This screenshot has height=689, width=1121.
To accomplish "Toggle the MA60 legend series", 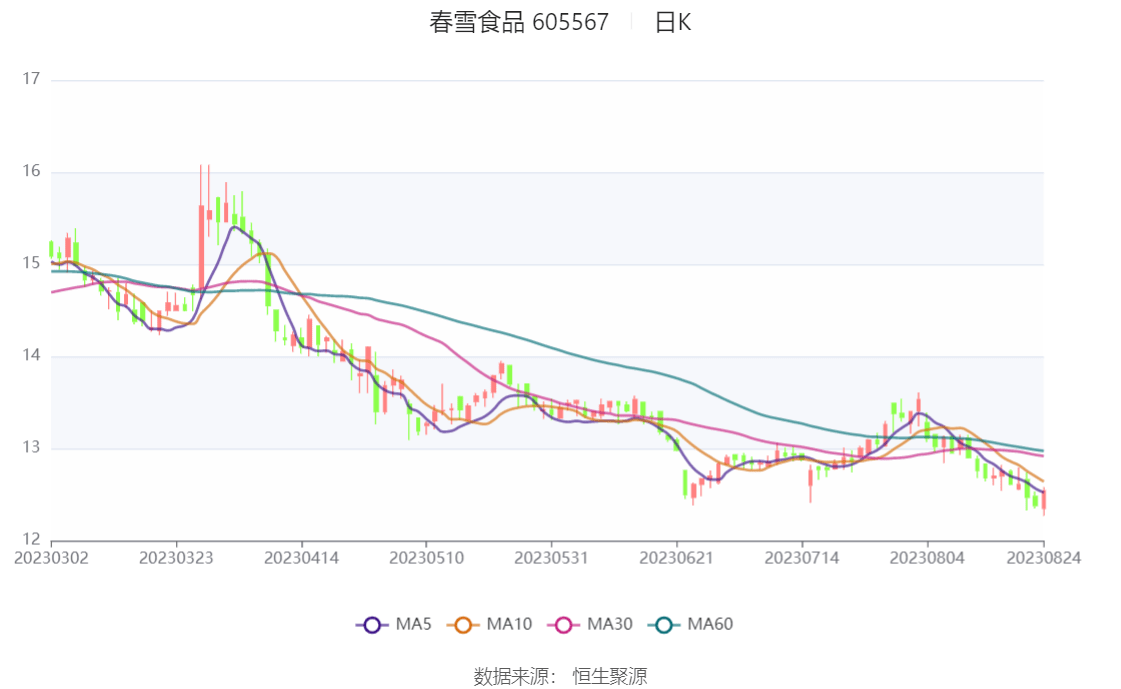I will pyautogui.click(x=691, y=625).
